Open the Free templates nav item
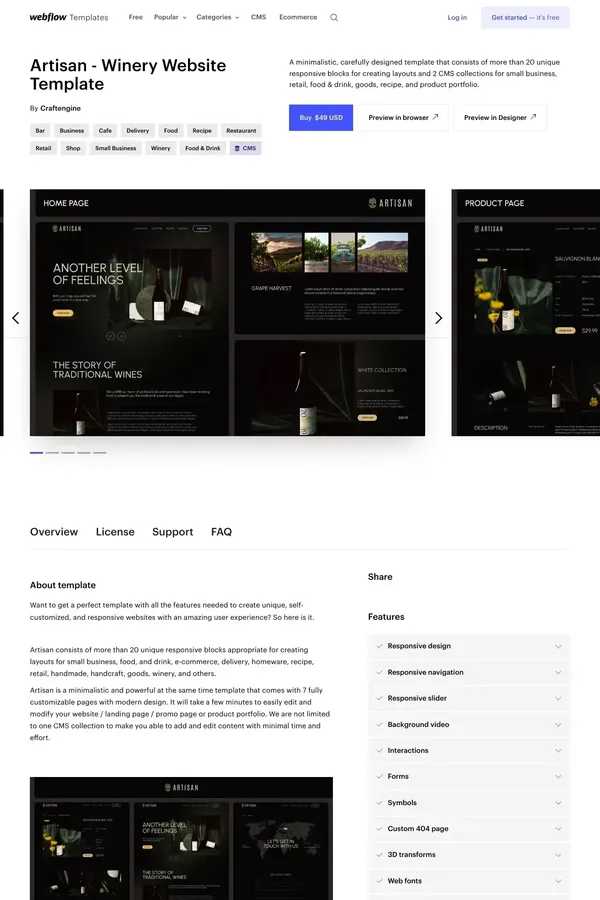 pos(136,17)
